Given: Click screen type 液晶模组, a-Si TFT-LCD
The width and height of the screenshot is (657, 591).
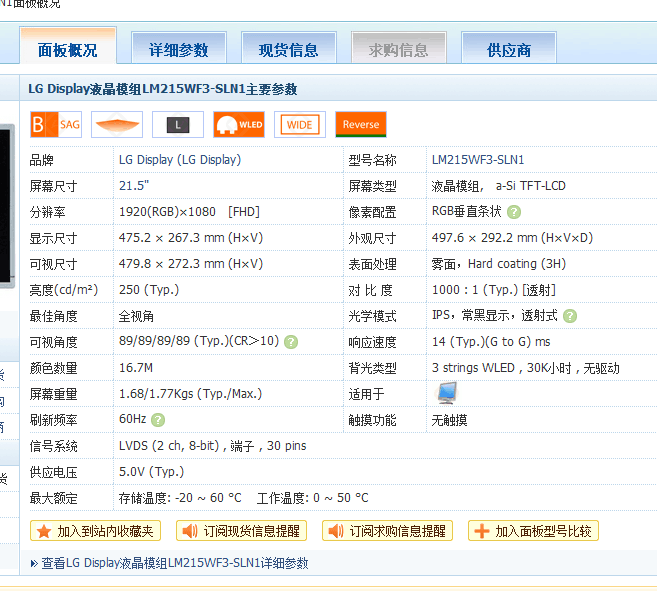Looking at the screenshot, I should pyautogui.click(x=499, y=186).
